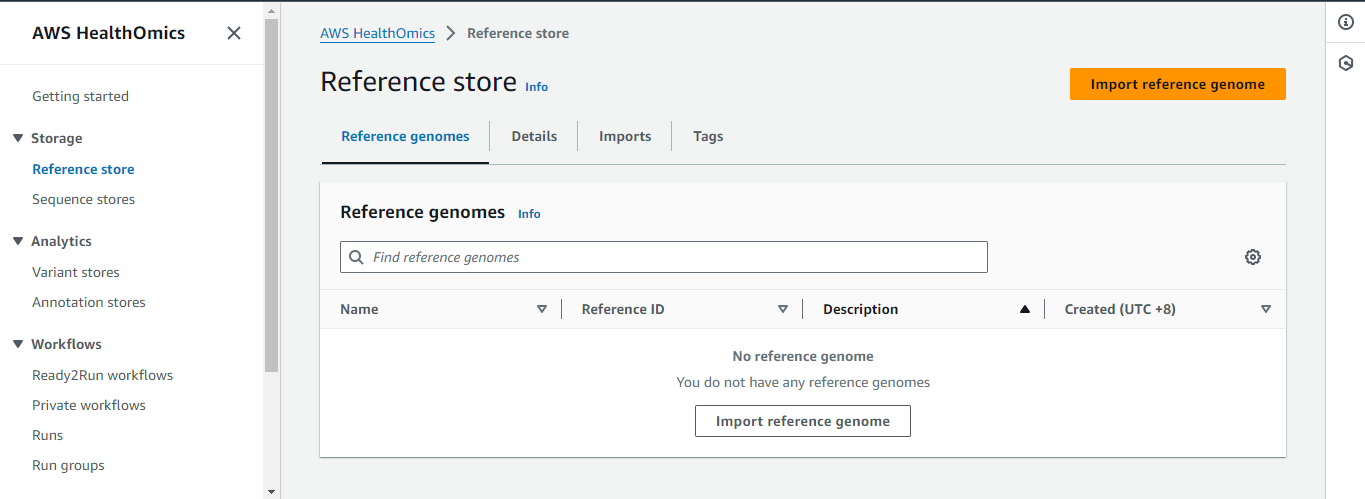Click Import reference genome button in empty table

click(x=803, y=421)
